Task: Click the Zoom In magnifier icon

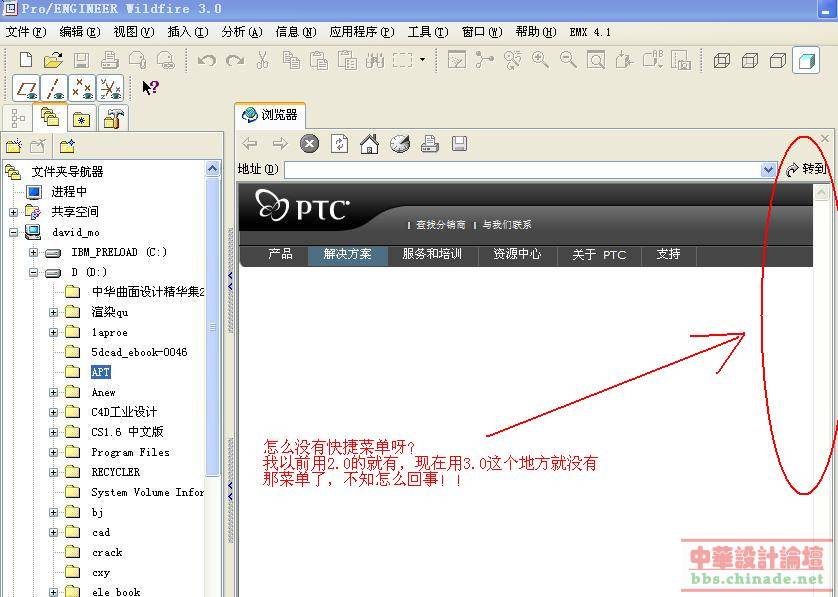Action: click(540, 60)
